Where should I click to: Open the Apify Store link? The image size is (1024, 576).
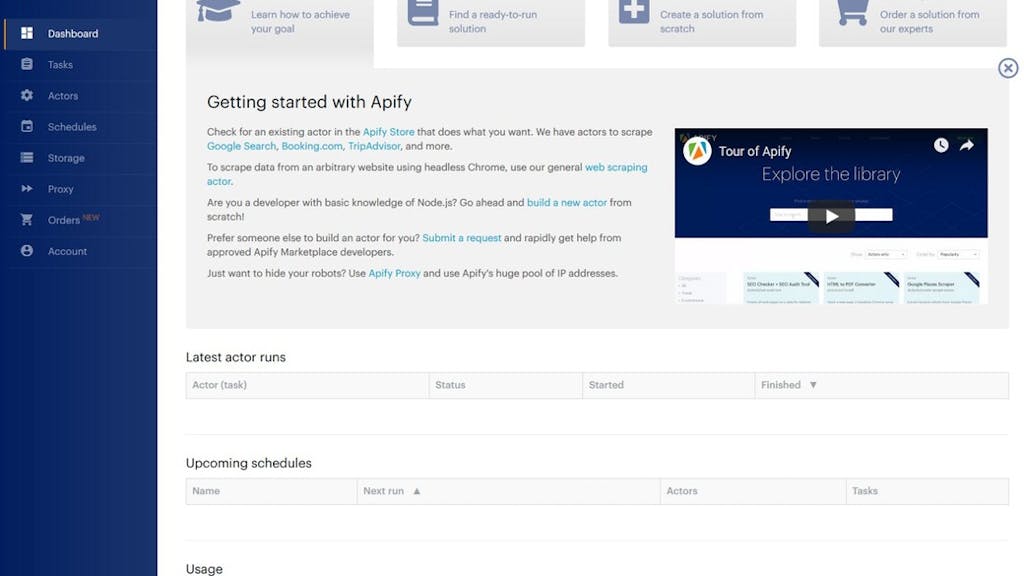(389, 132)
